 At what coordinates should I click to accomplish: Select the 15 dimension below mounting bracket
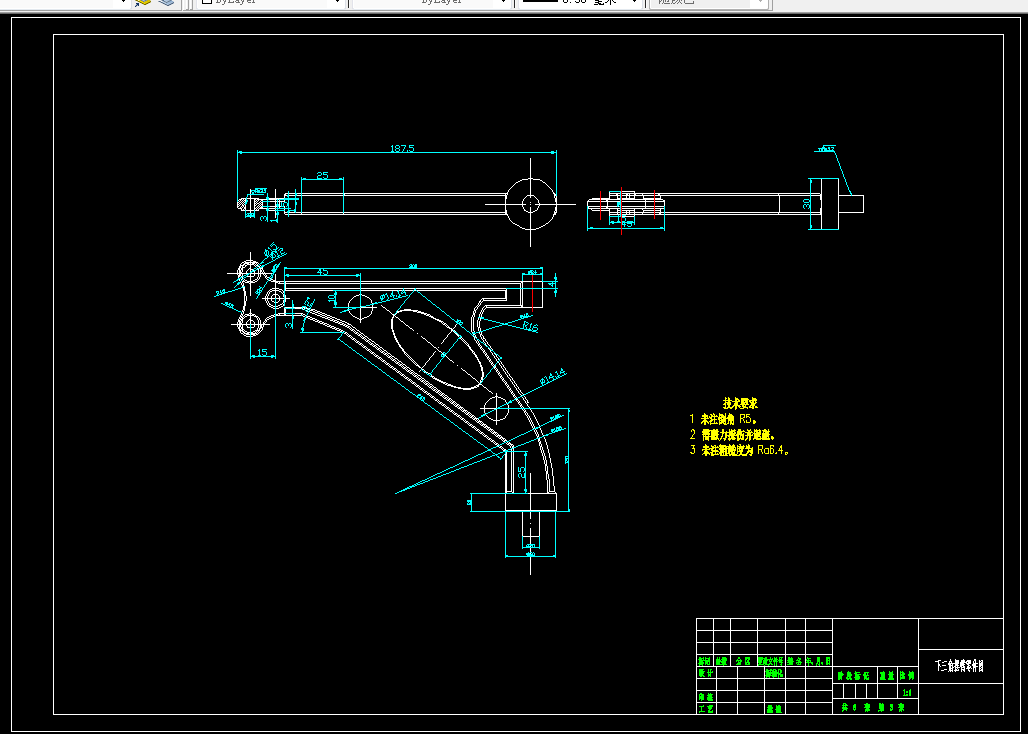[x=262, y=353]
